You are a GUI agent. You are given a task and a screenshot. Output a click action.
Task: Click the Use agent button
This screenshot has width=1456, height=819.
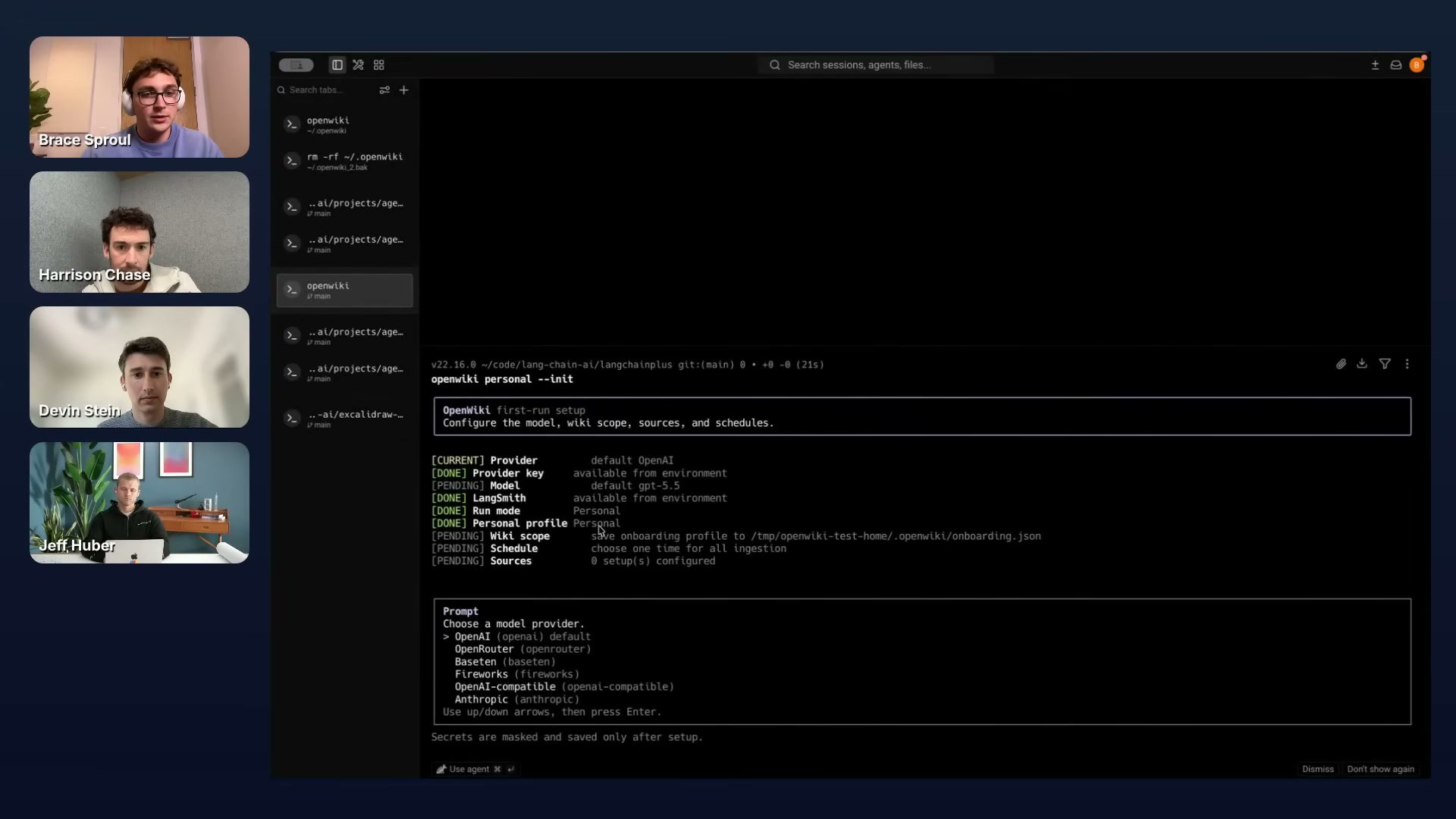click(x=475, y=769)
